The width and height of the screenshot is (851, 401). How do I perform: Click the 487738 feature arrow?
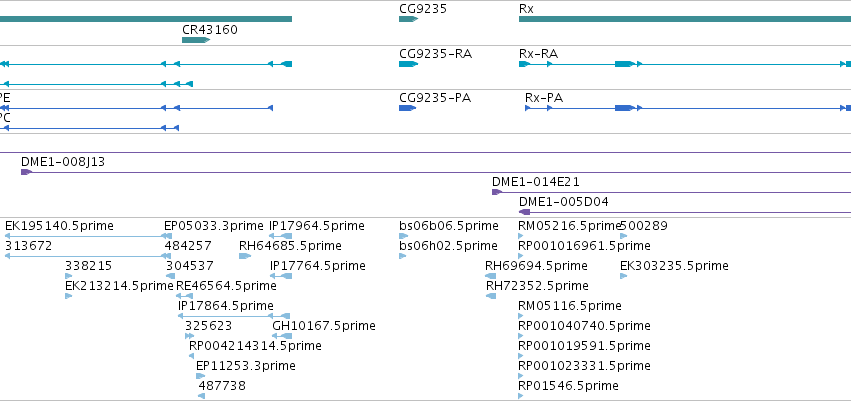point(201,396)
